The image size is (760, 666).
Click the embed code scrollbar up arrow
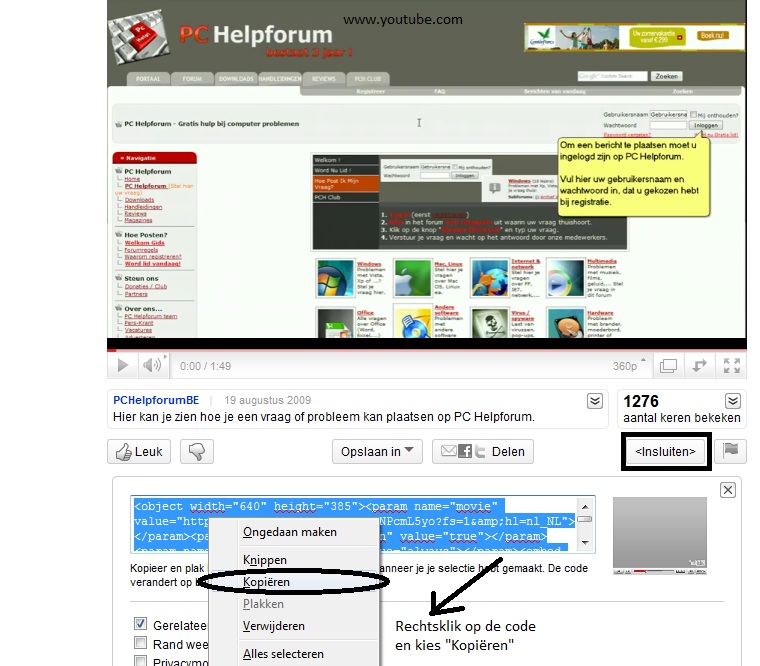586,507
